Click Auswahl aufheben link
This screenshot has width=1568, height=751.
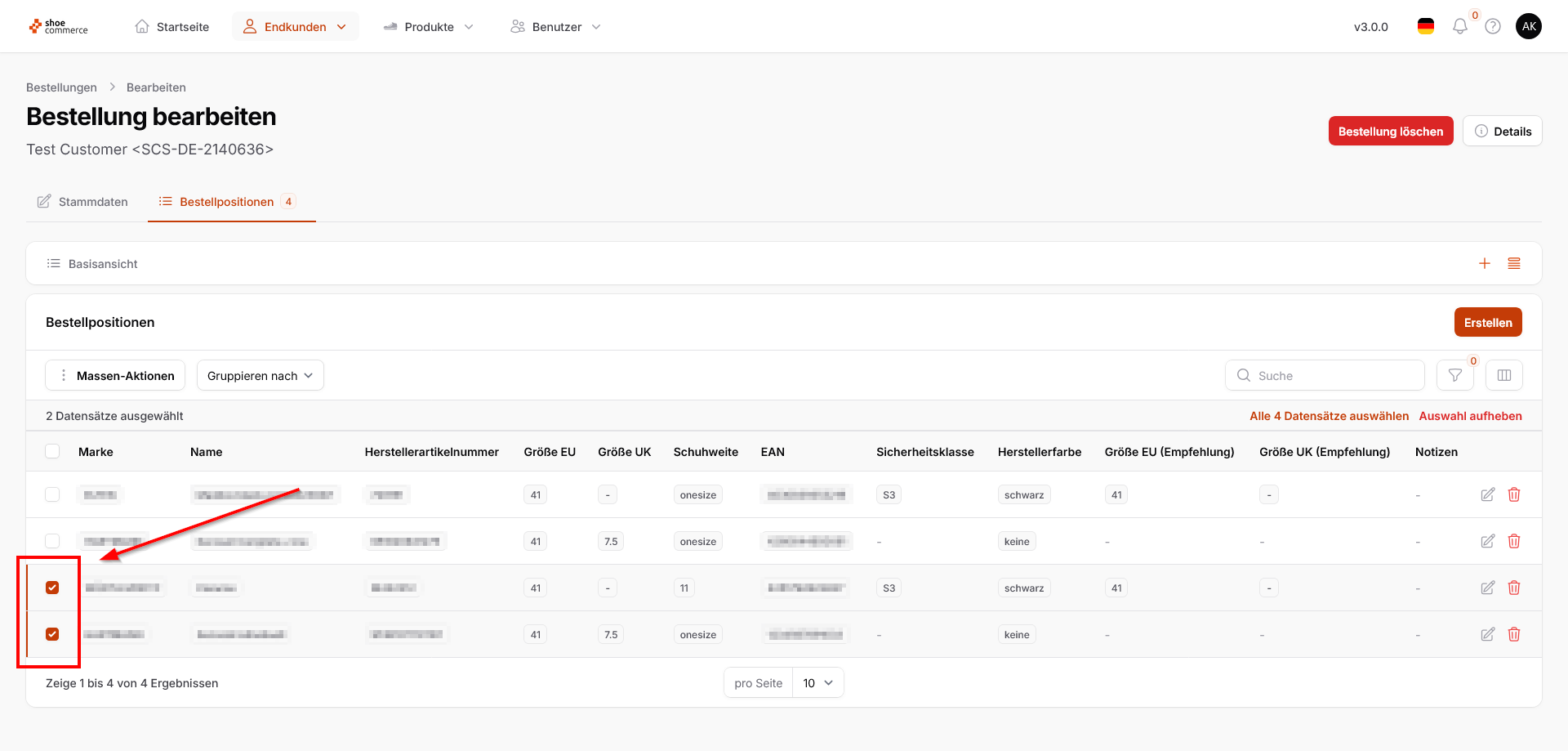[1470, 416]
